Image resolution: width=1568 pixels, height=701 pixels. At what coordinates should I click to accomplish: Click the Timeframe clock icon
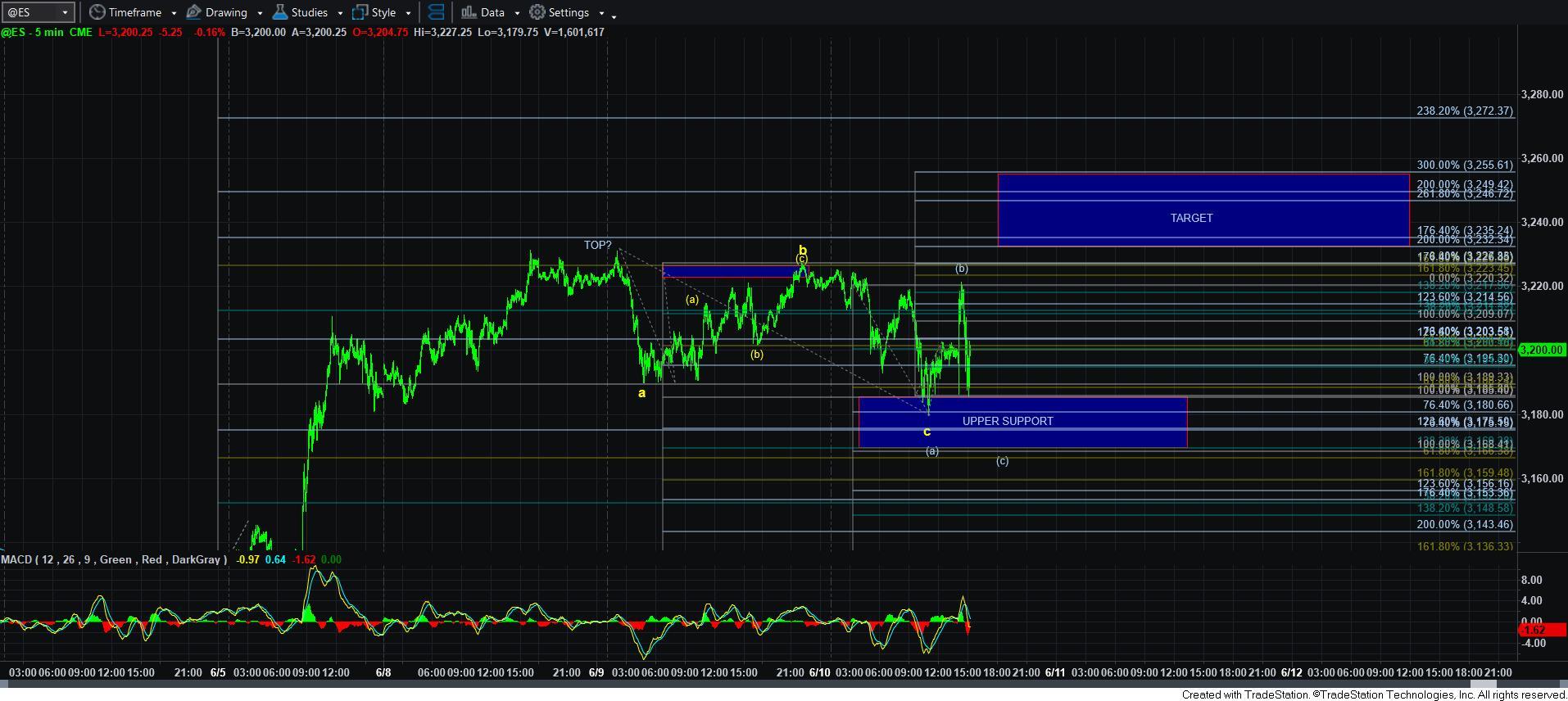(97, 12)
